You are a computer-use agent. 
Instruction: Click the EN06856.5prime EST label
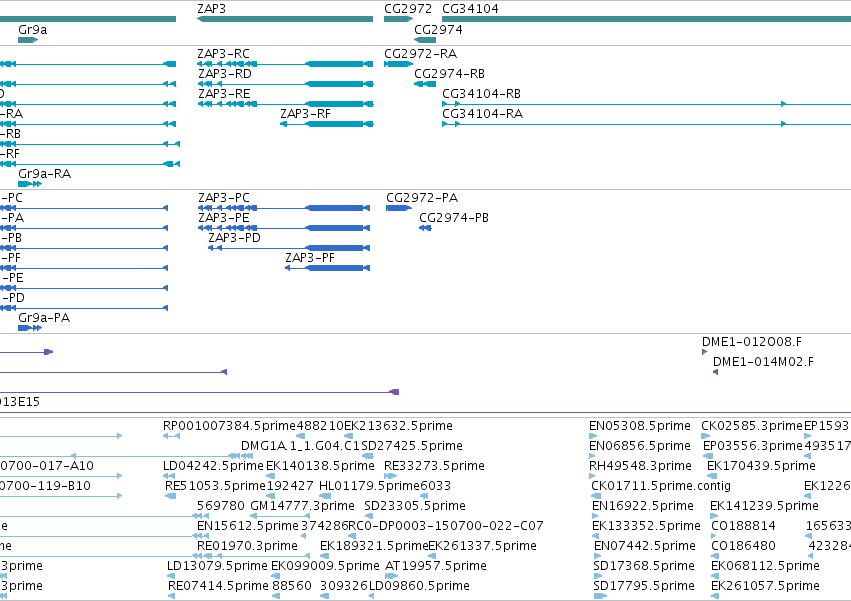[640, 446]
